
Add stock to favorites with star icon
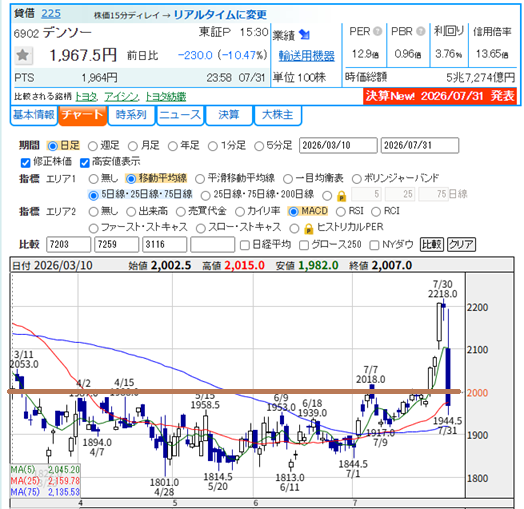click(23, 55)
